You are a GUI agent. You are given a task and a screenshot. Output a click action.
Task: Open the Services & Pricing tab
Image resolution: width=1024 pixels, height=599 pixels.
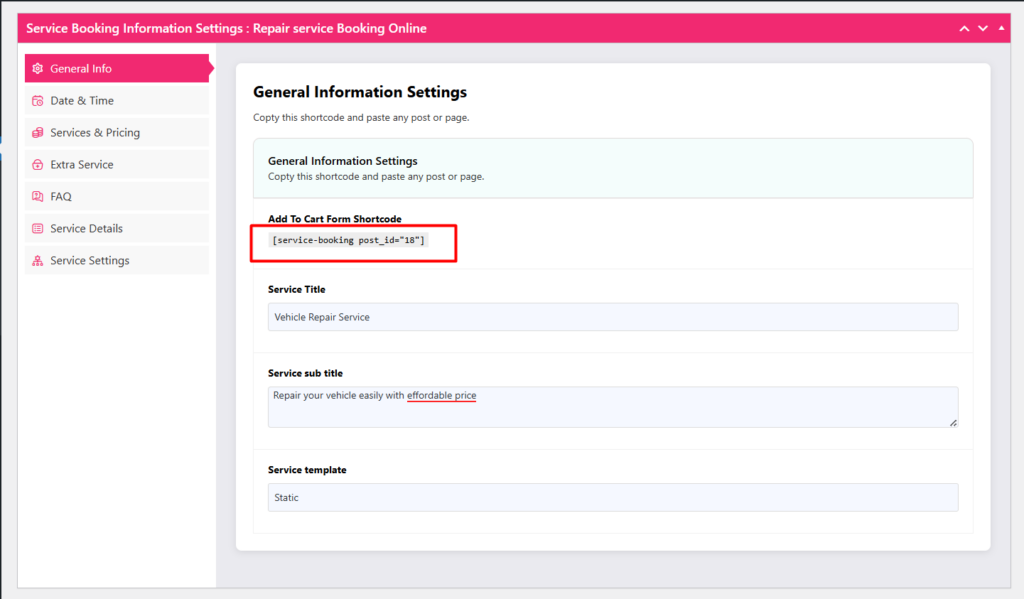[117, 133]
